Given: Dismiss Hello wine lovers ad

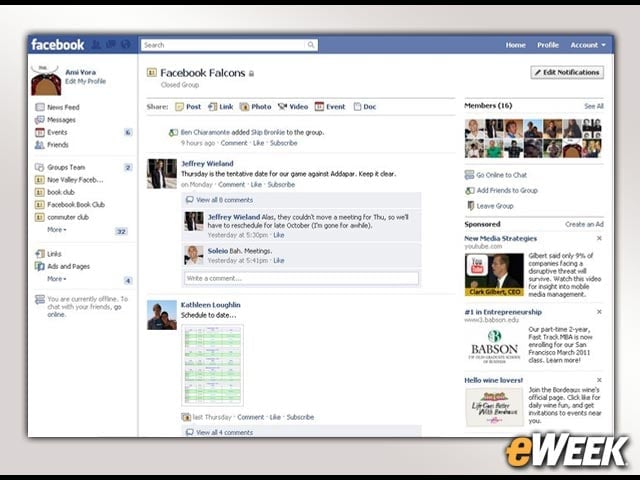Looking at the screenshot, I should click(599, 380).
